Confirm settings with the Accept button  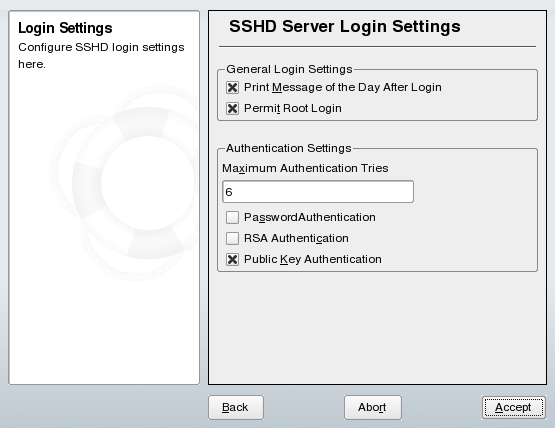click(x=514, y=407)
